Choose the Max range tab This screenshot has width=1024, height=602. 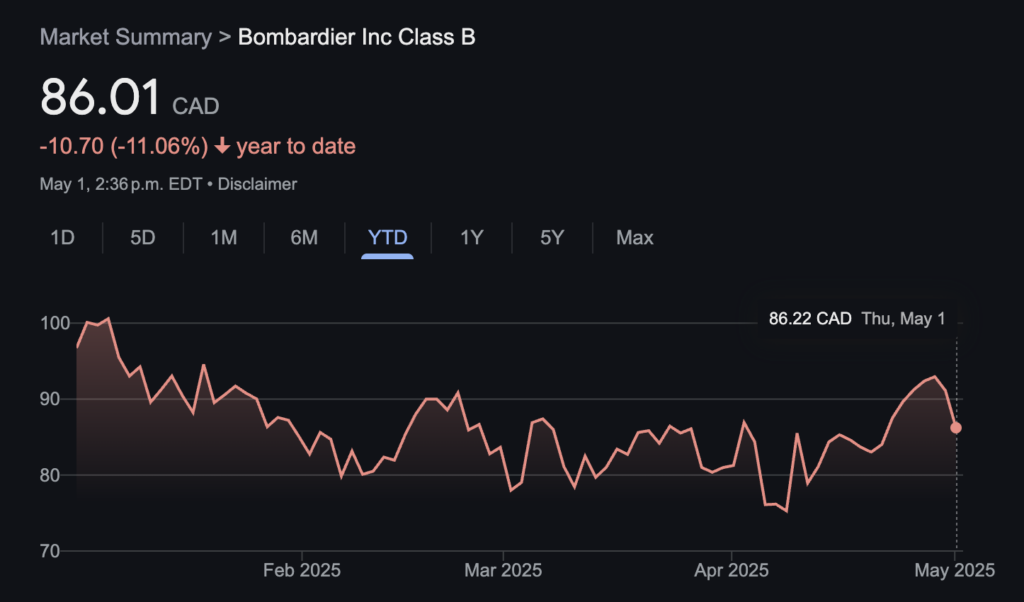[x=635, y=238]
